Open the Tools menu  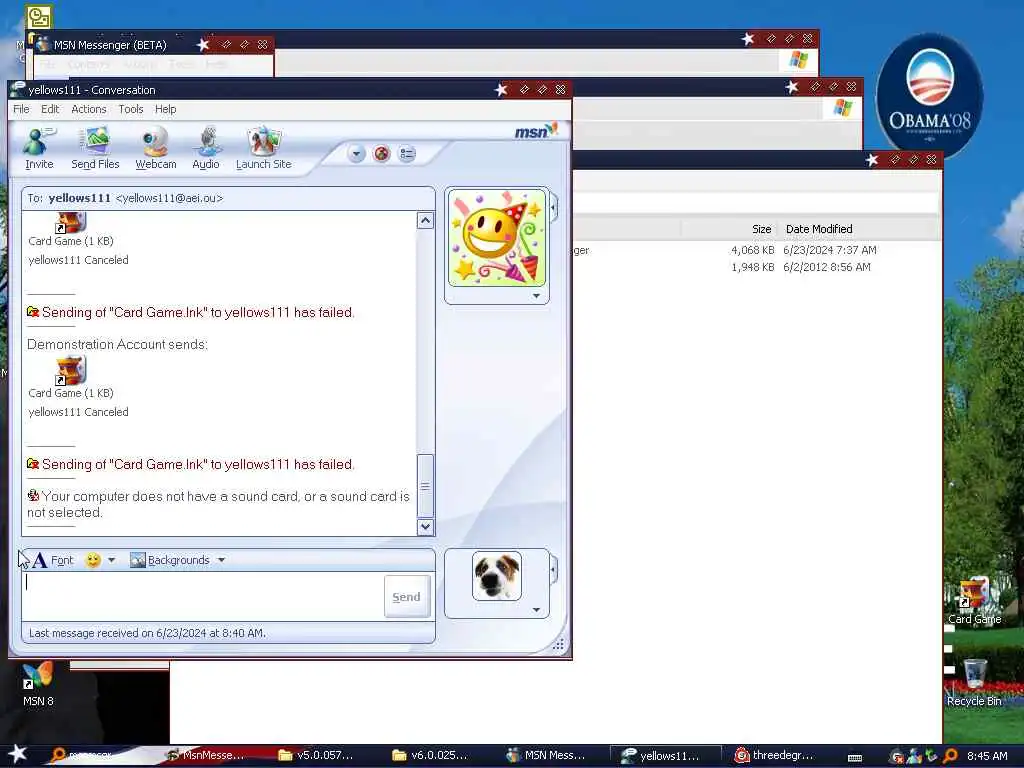pos(131,109)
